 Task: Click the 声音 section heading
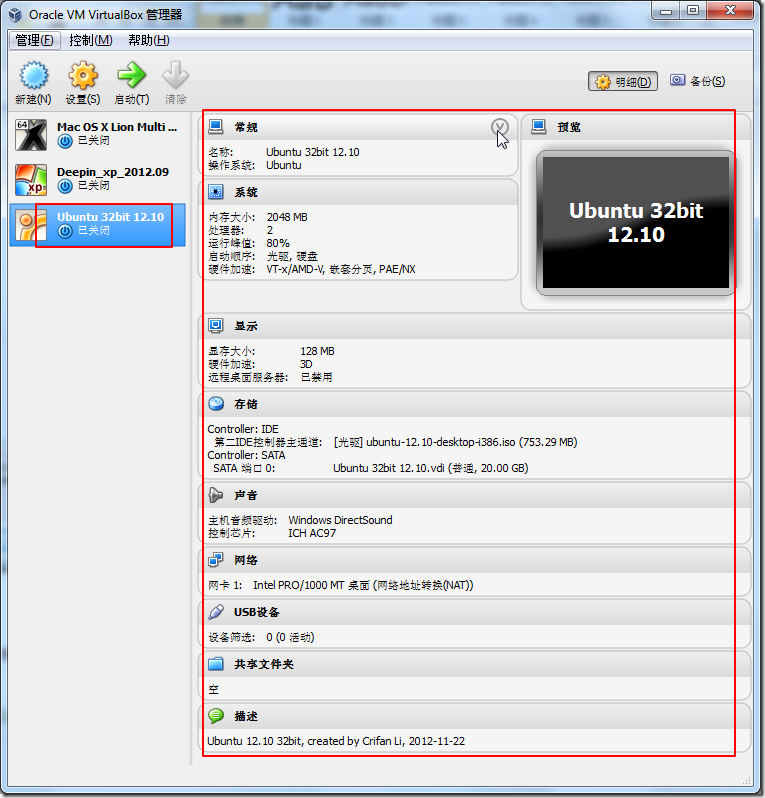(246, 495)
